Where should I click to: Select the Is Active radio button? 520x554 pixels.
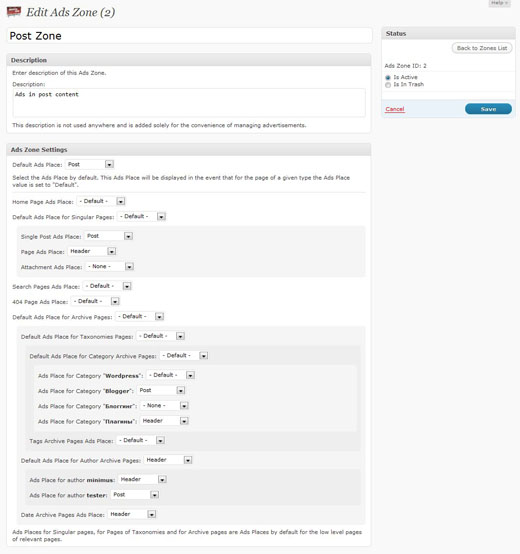click(388, 77)
